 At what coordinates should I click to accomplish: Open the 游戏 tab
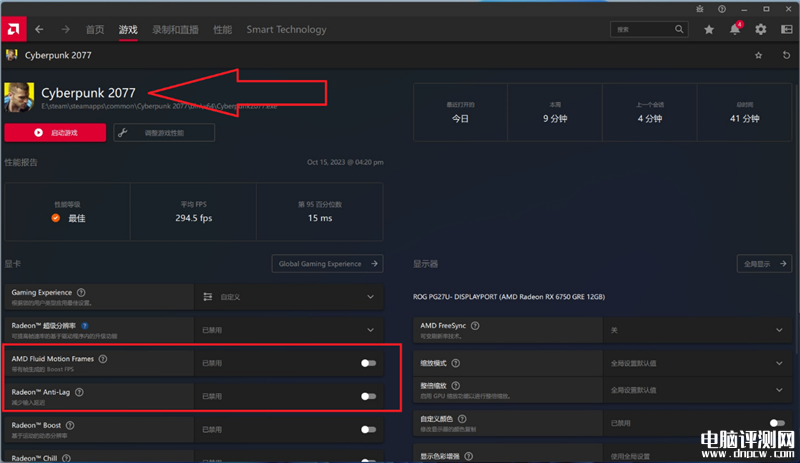128,30
